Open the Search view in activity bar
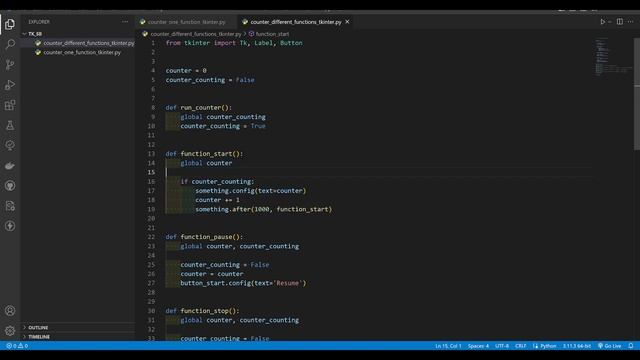 pos(10,44)
